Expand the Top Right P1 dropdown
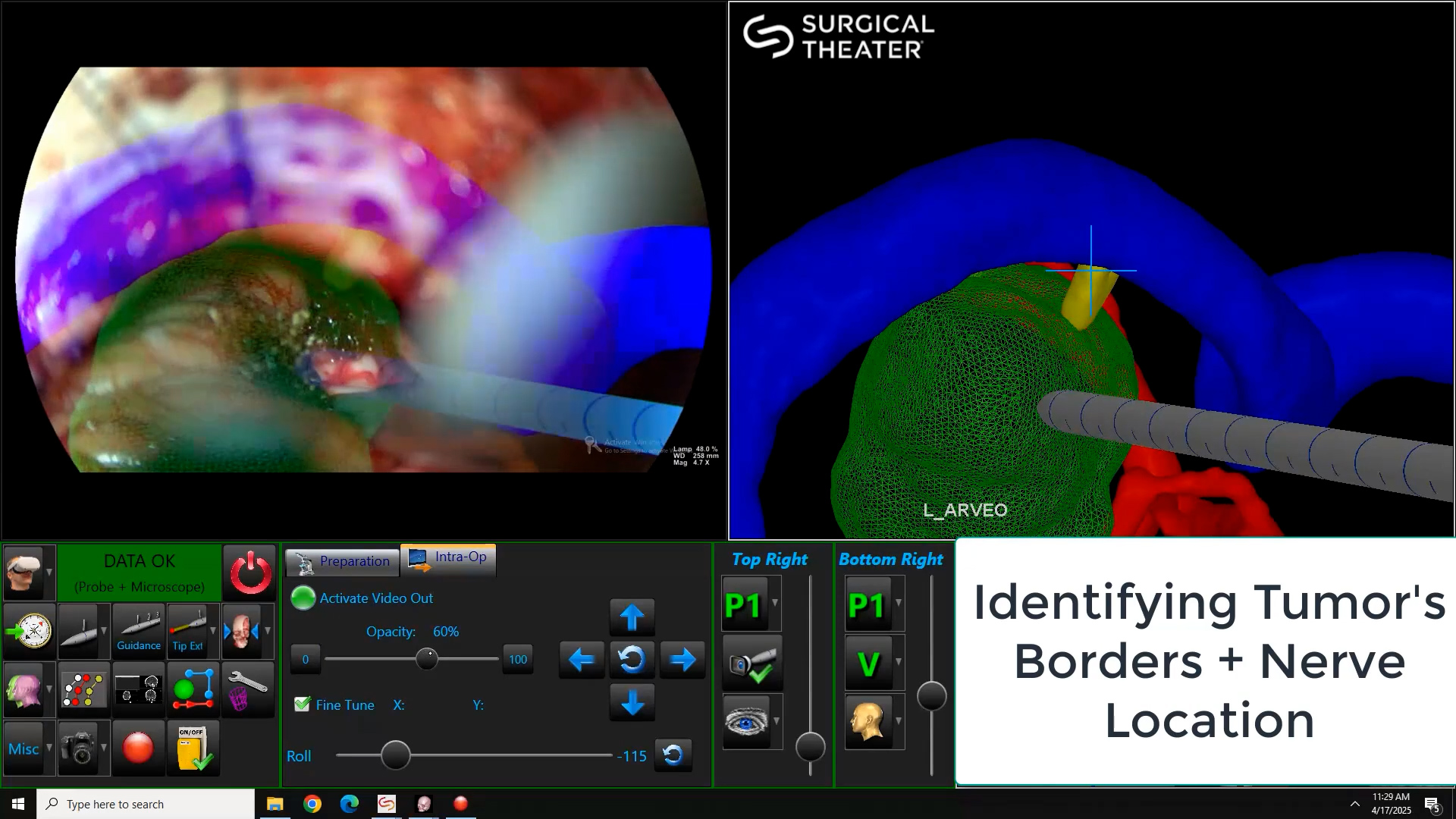Viewport: 1456px width, 819px height. (775, 604)
